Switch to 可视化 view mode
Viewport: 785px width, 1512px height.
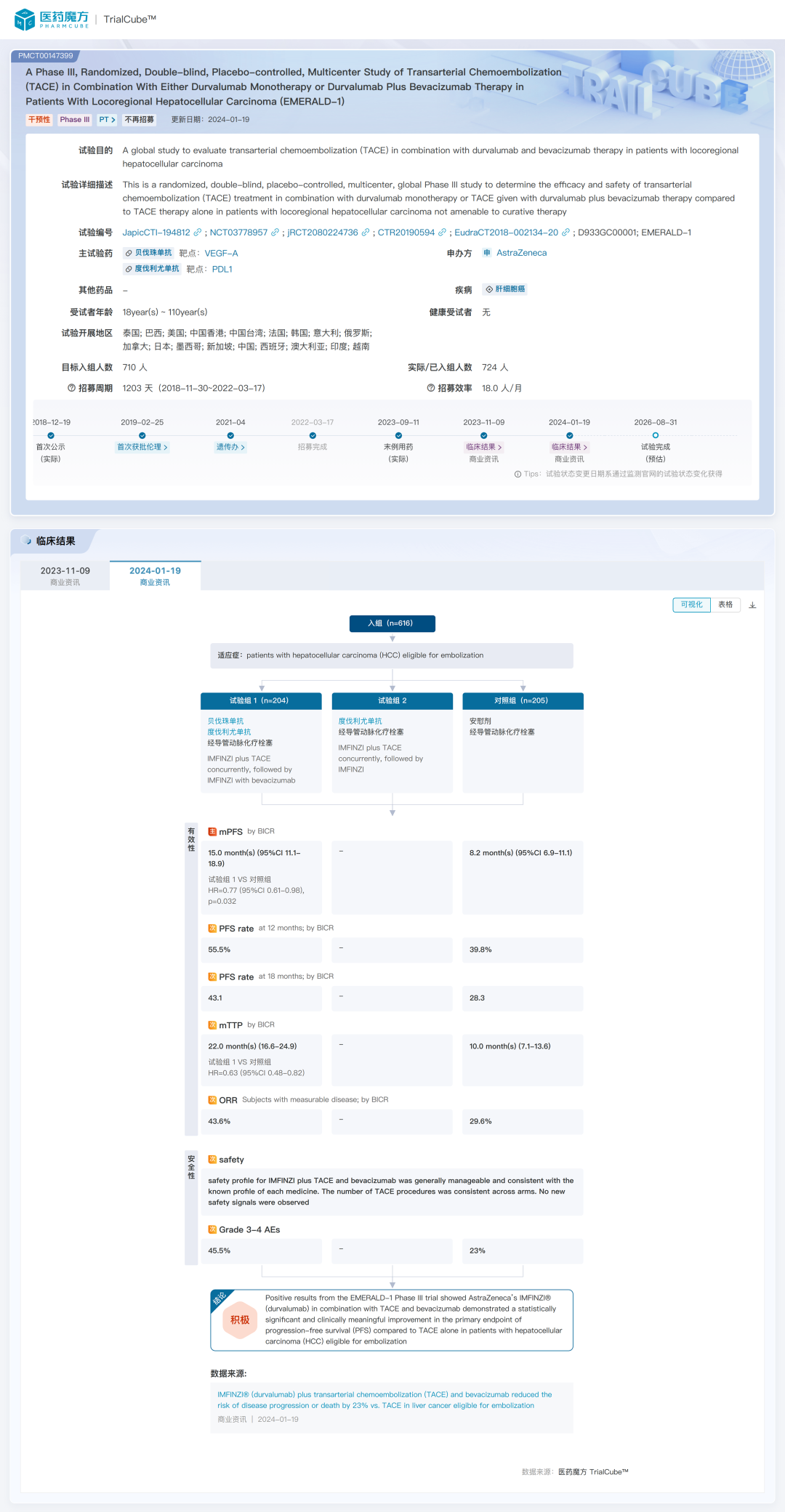691,605
